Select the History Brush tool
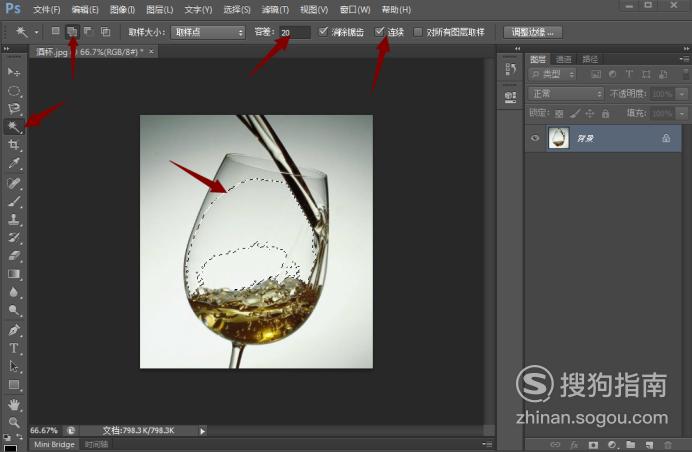This screenshot has height=452, width=692. pos(14,237)
